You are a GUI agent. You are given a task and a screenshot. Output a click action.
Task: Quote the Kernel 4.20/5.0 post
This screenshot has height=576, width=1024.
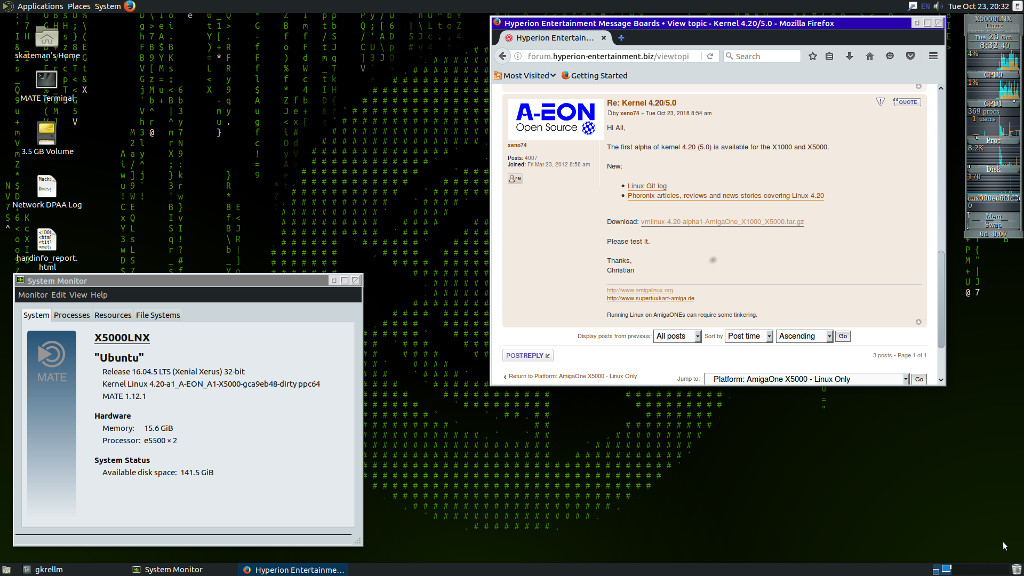pos(906,102)
